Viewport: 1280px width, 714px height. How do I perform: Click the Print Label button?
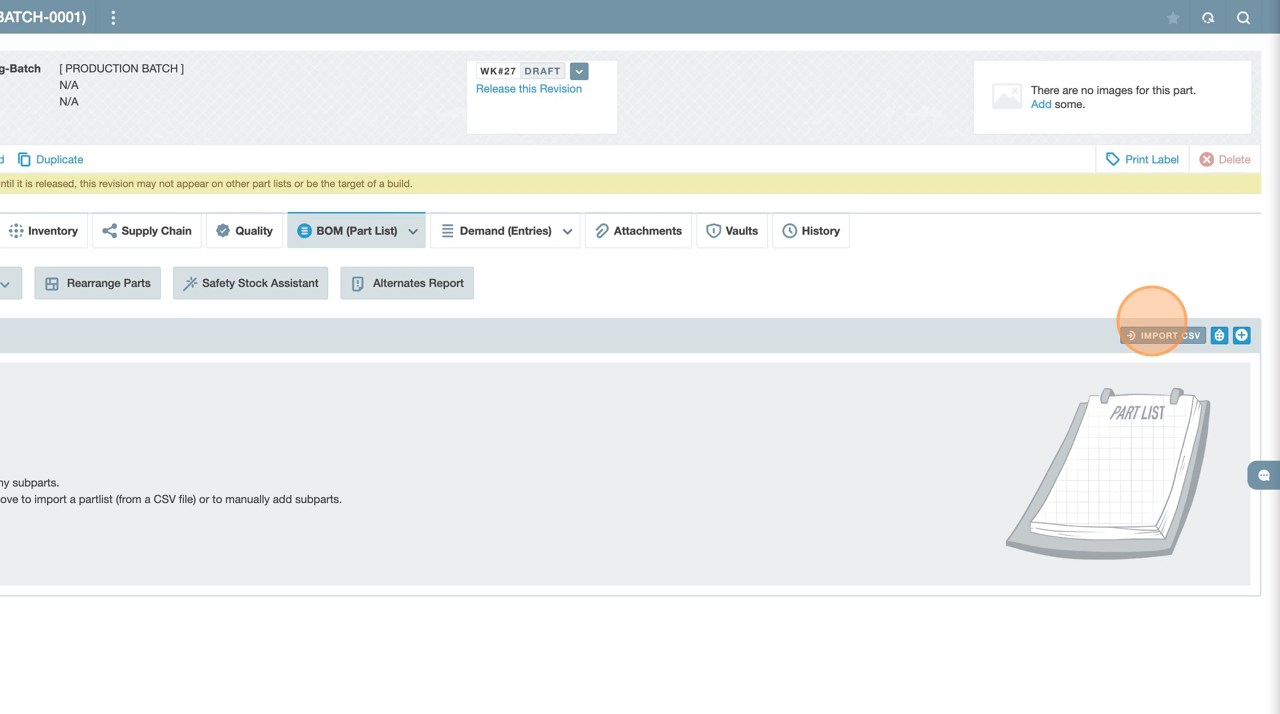pos(1142,159)
